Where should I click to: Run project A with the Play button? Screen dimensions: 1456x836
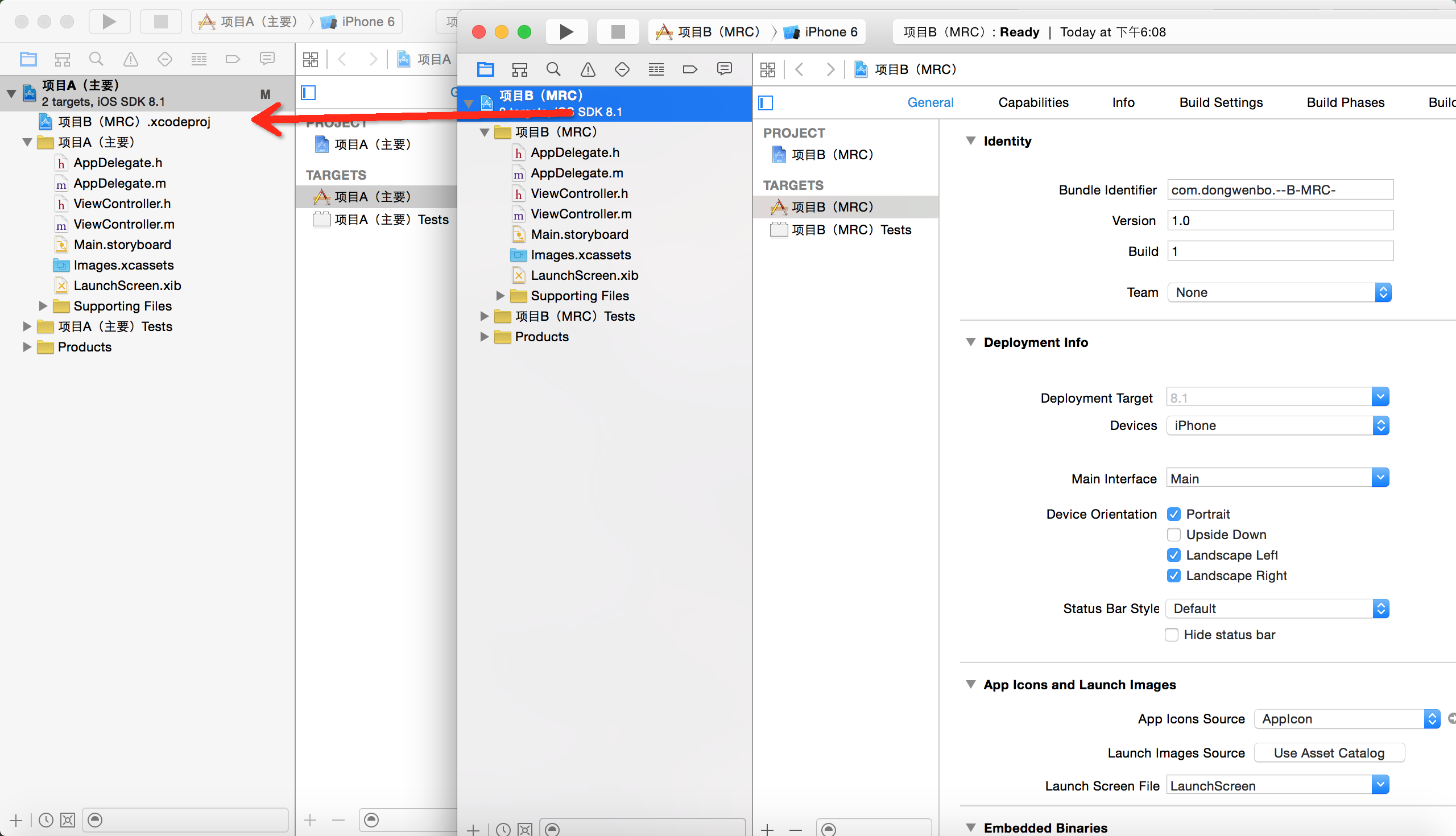[109, 21]
